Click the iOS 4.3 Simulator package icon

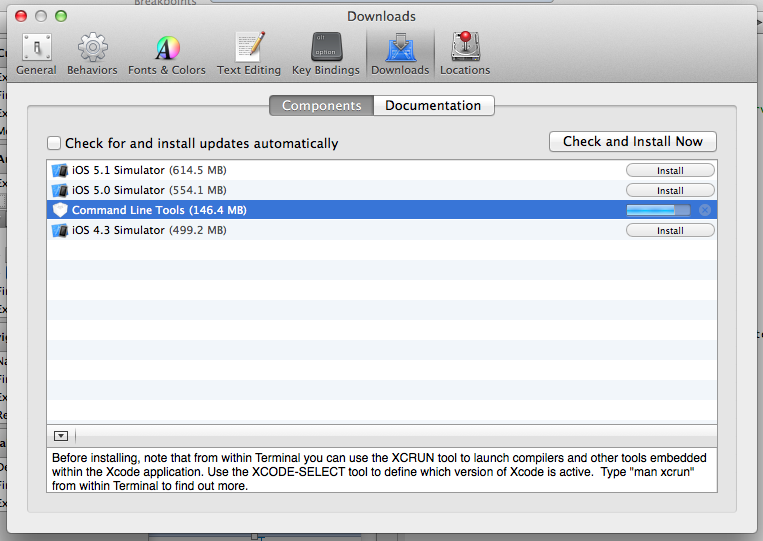60,230
